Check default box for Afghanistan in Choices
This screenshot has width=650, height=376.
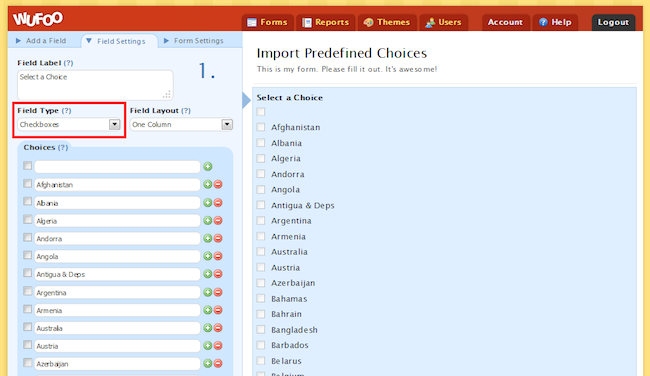click(x=27, y=184)
